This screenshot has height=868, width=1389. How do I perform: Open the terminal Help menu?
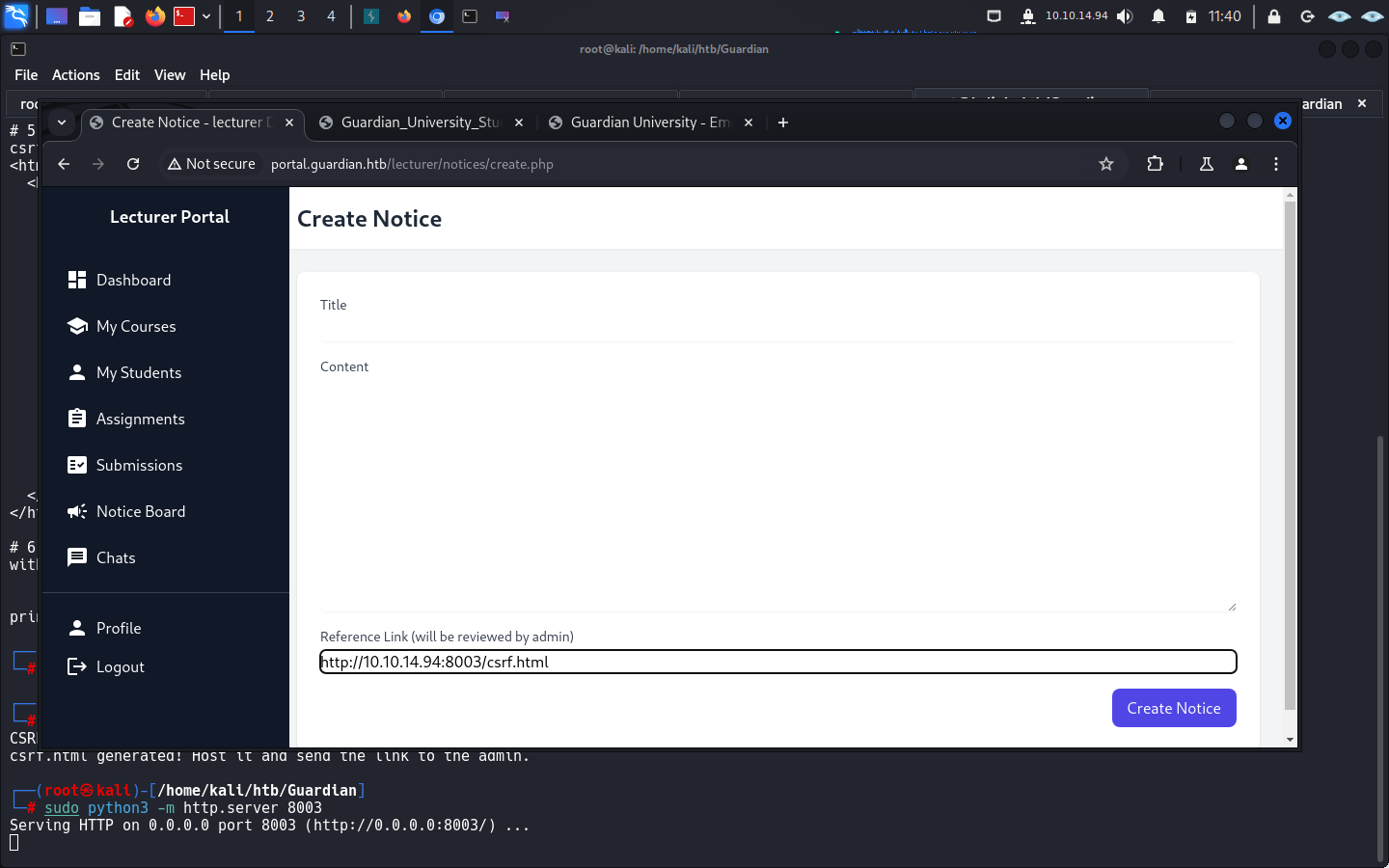[x=214, y=75]
